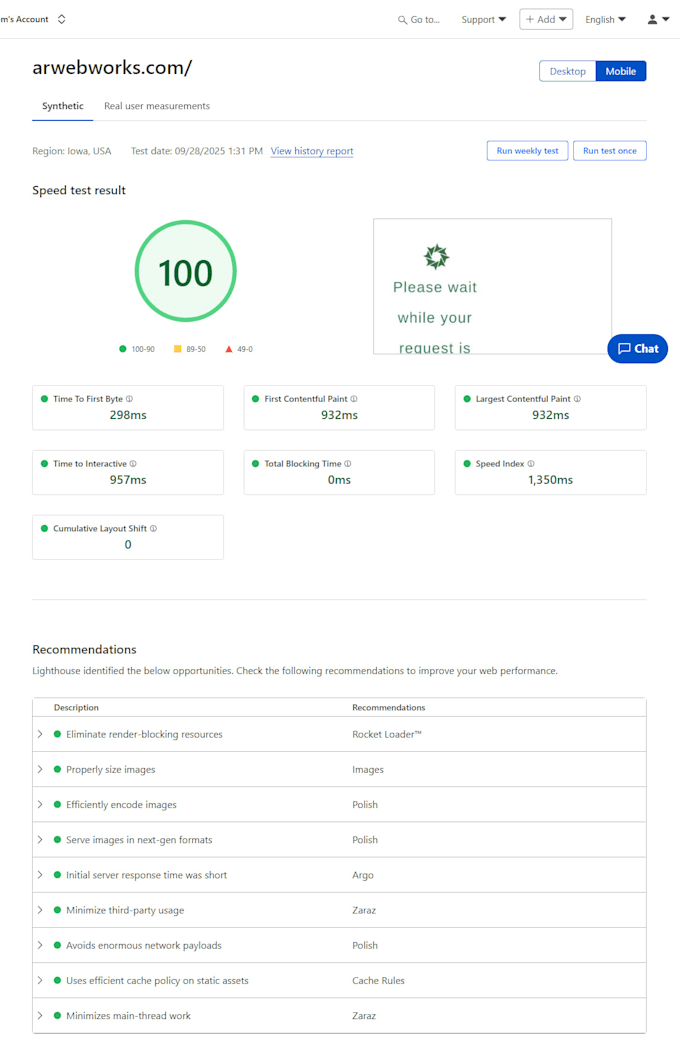
Task: Click the info icon beside First Contentful Paint
Action: (354, 399)
